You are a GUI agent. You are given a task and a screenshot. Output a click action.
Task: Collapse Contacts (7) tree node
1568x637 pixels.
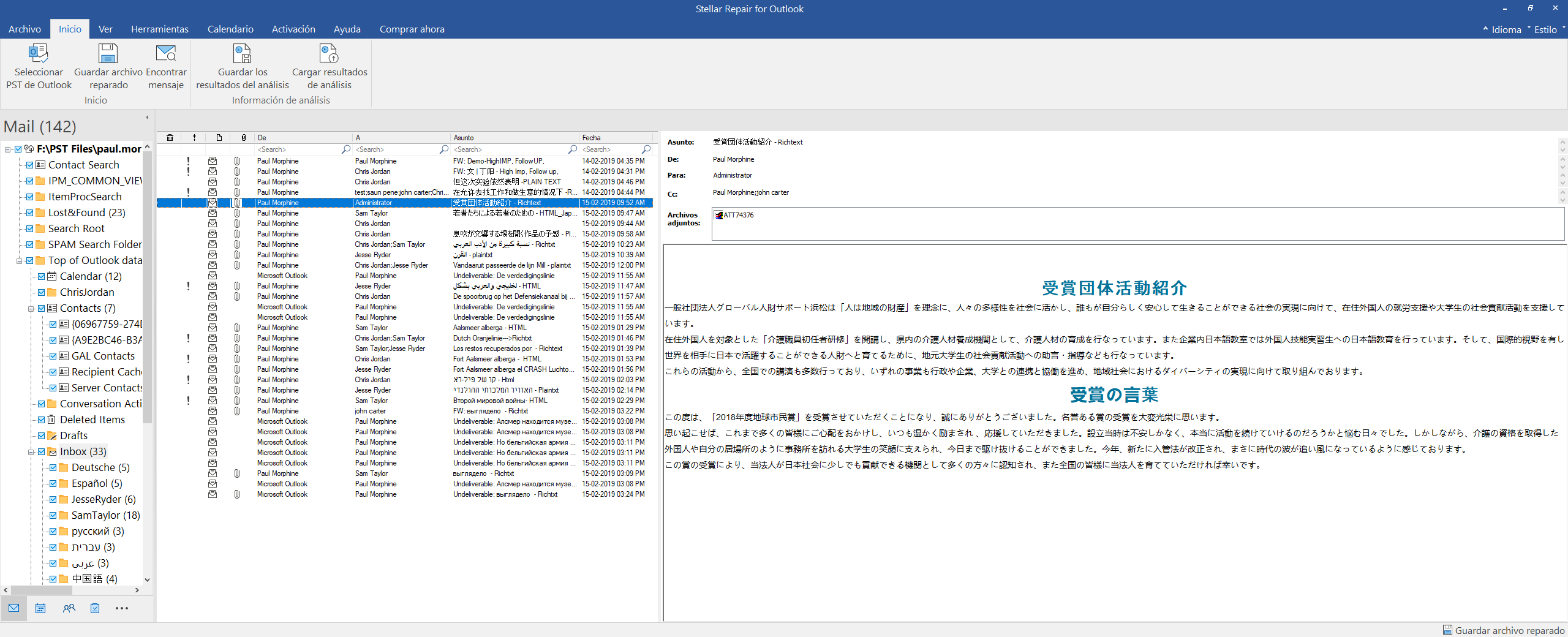click(31, 308)
